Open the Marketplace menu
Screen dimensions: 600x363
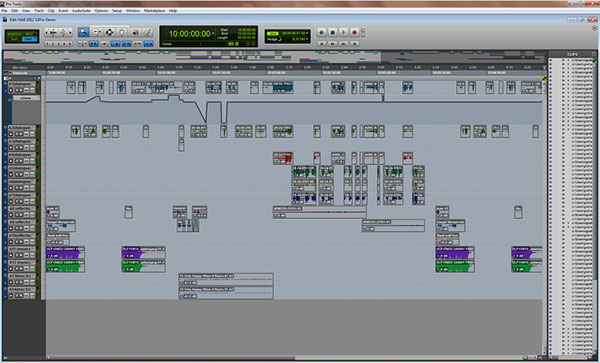click(x=154, y=11)
